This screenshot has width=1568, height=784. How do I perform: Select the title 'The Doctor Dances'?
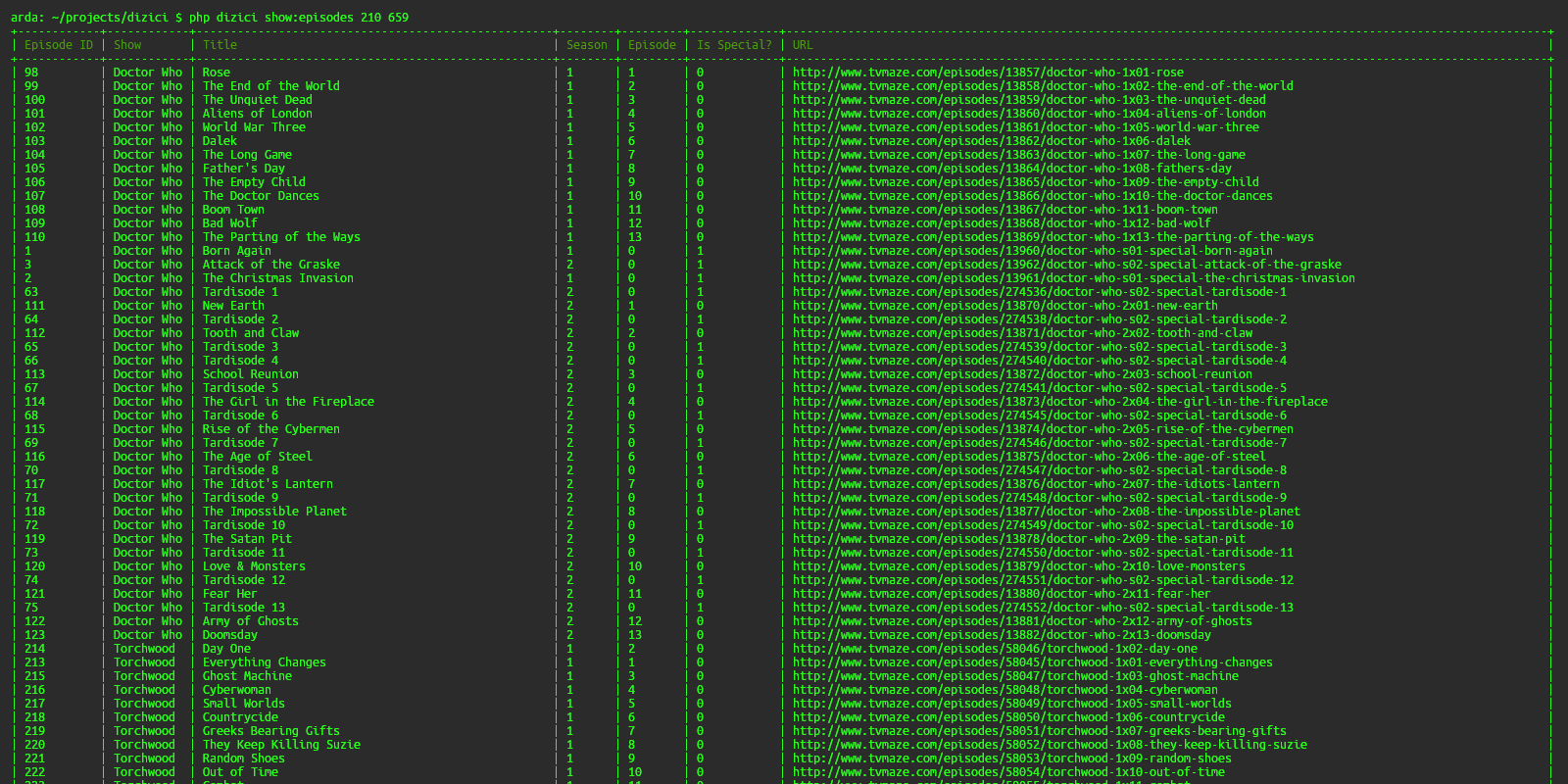(x=261, y=196)
